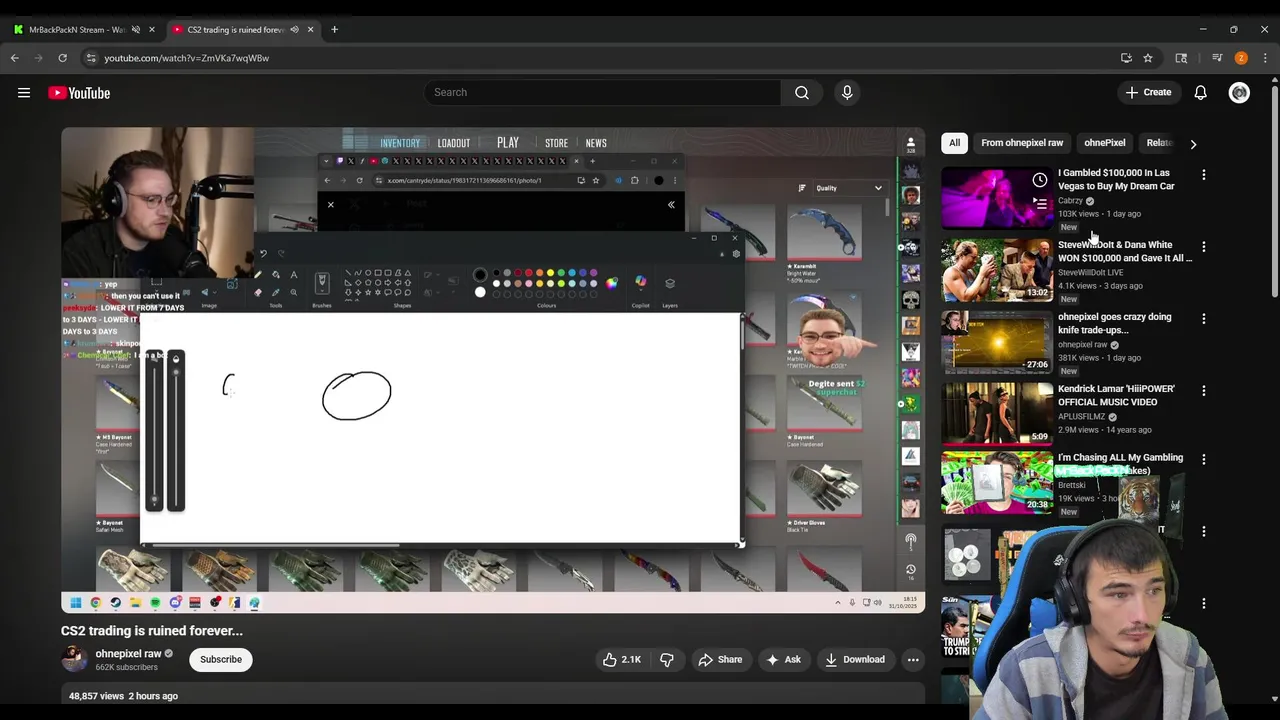The width and height of the screenshot is (1280, 720).
Task: Close the CS2 trading tab
Action: click(310, 29)
